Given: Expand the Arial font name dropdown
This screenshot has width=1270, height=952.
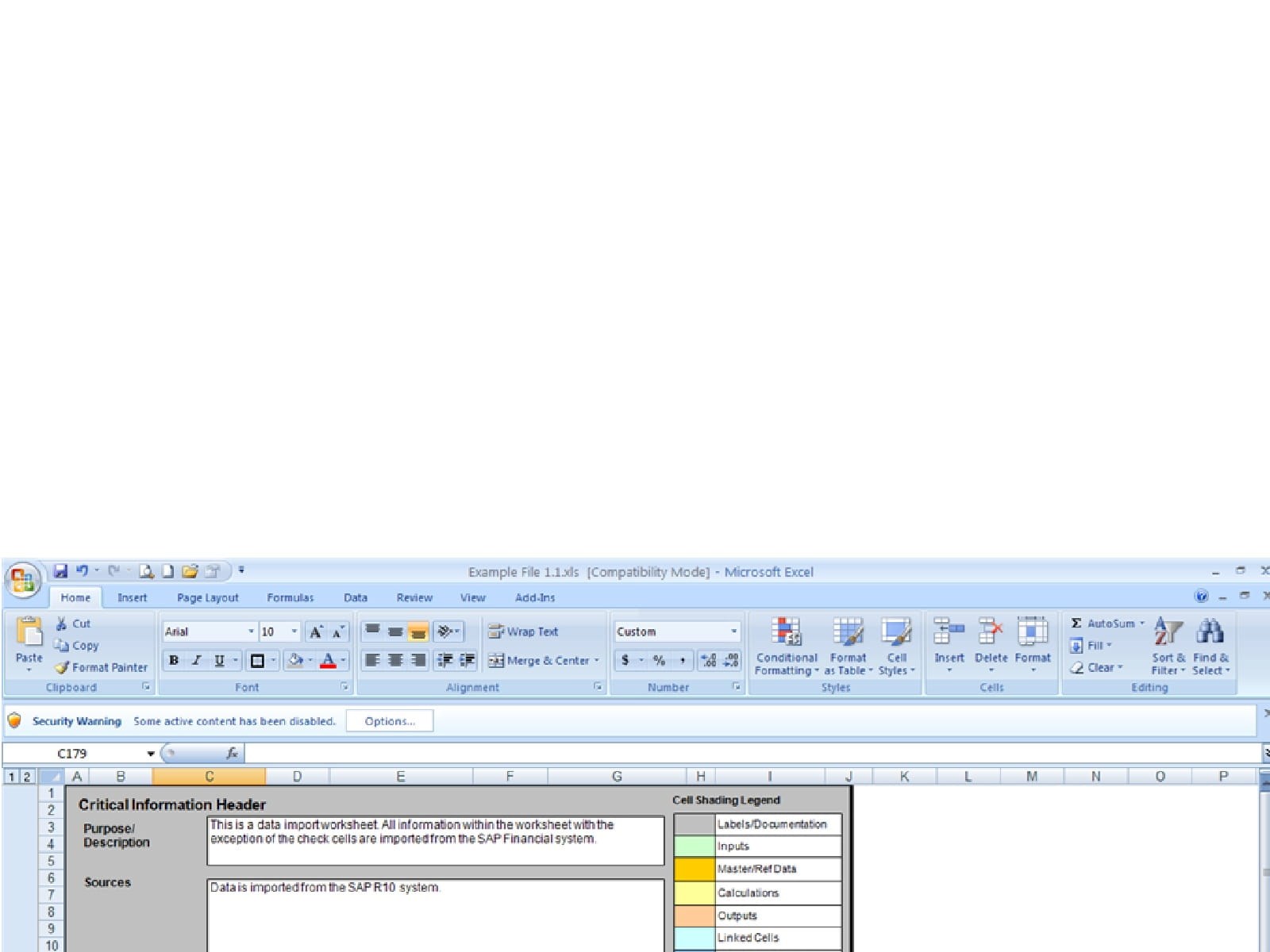Looking at the screenshot, I should click(x=251, y=631).
